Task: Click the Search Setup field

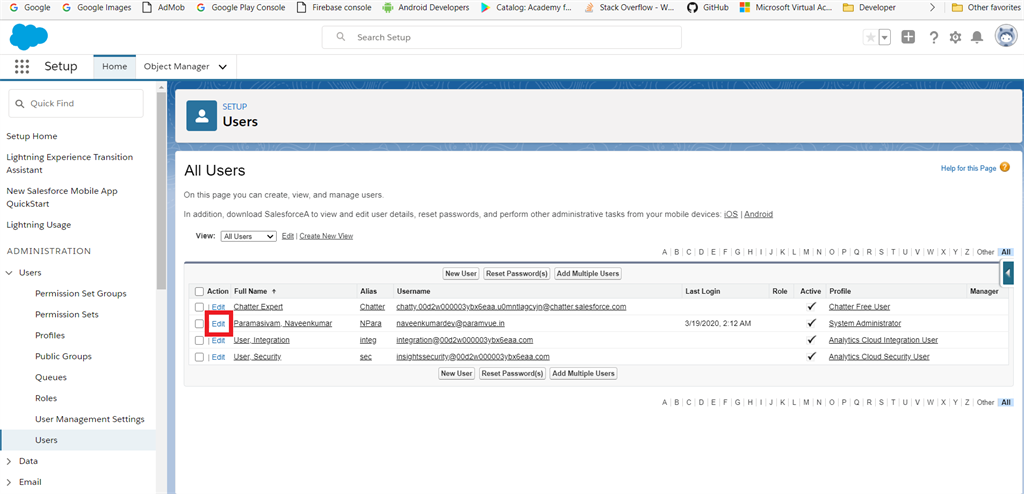Action: pyautogui.click(x=502, y=37)
